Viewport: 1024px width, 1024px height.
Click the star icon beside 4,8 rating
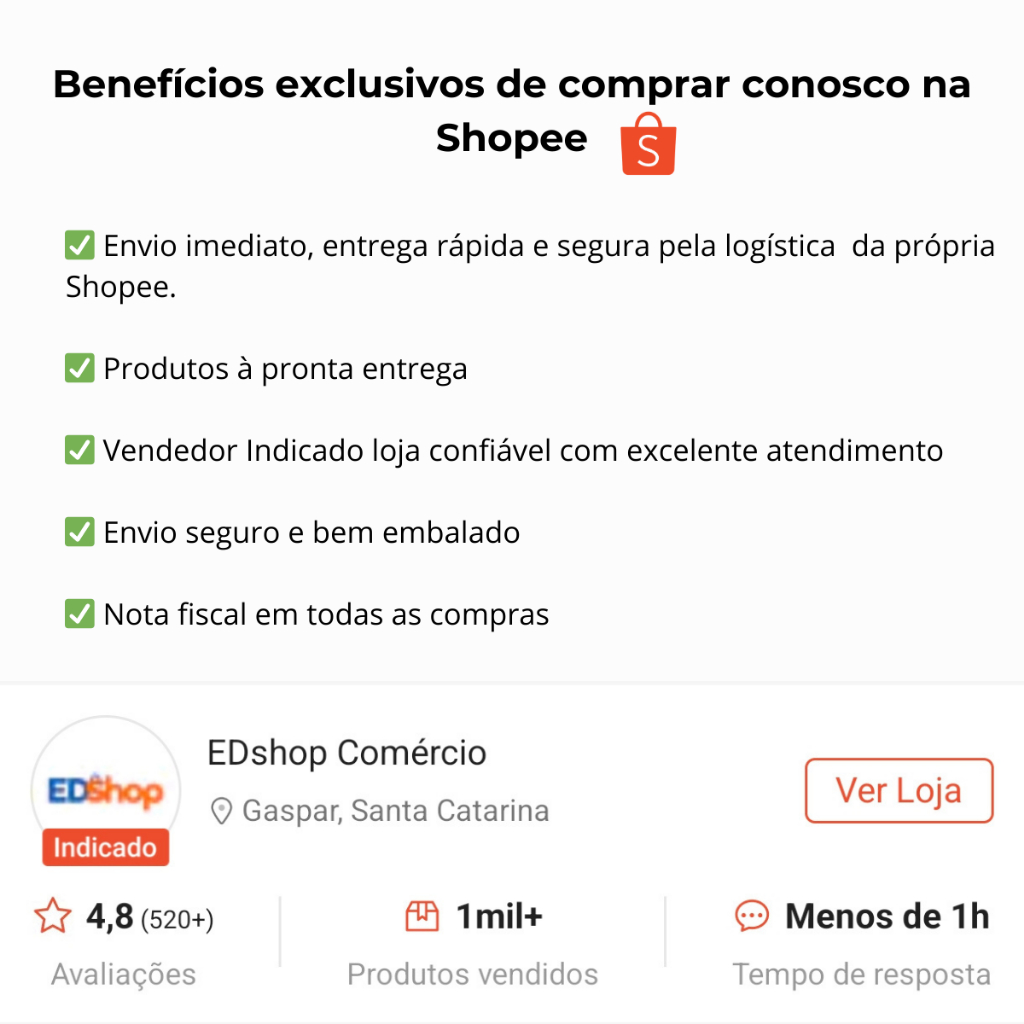point(53,916)
